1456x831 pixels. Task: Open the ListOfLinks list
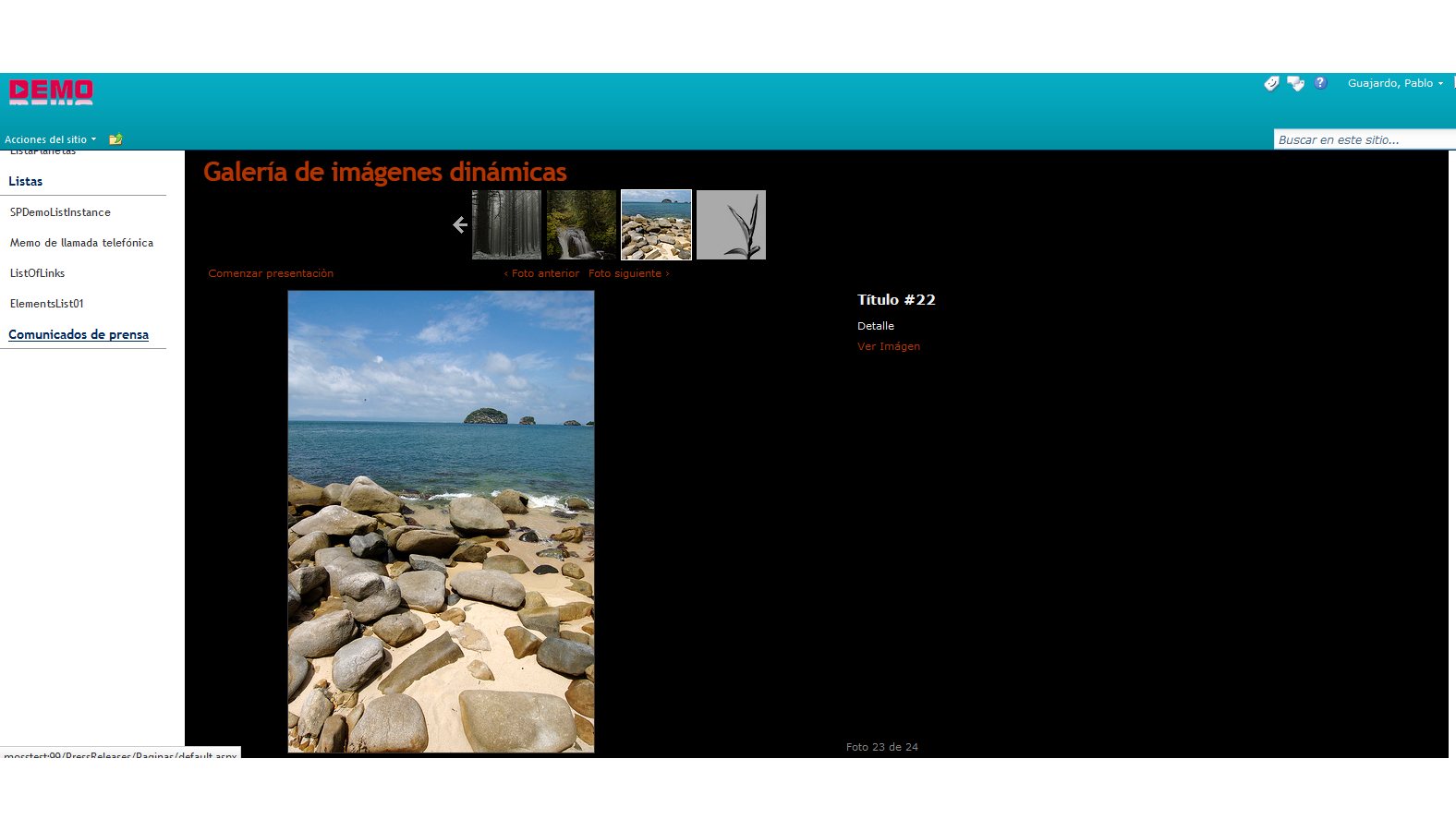37,273
